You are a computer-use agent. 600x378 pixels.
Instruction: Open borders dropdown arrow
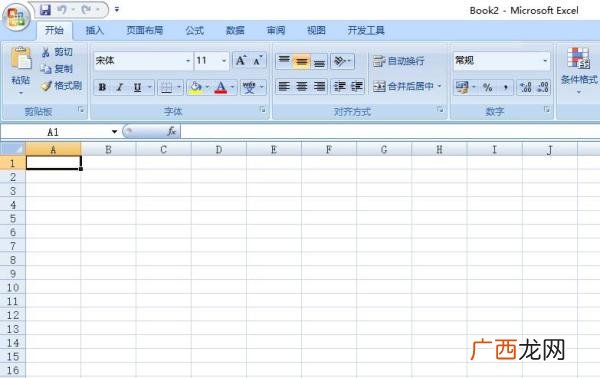click(x=179, y=88)
